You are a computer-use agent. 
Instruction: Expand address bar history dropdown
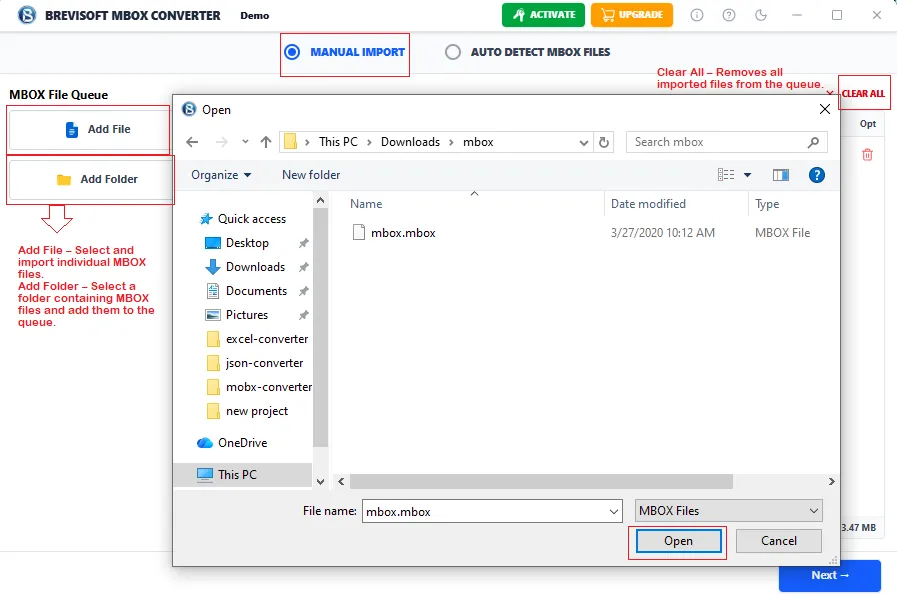pyautogui.click(x=584, y=142)
